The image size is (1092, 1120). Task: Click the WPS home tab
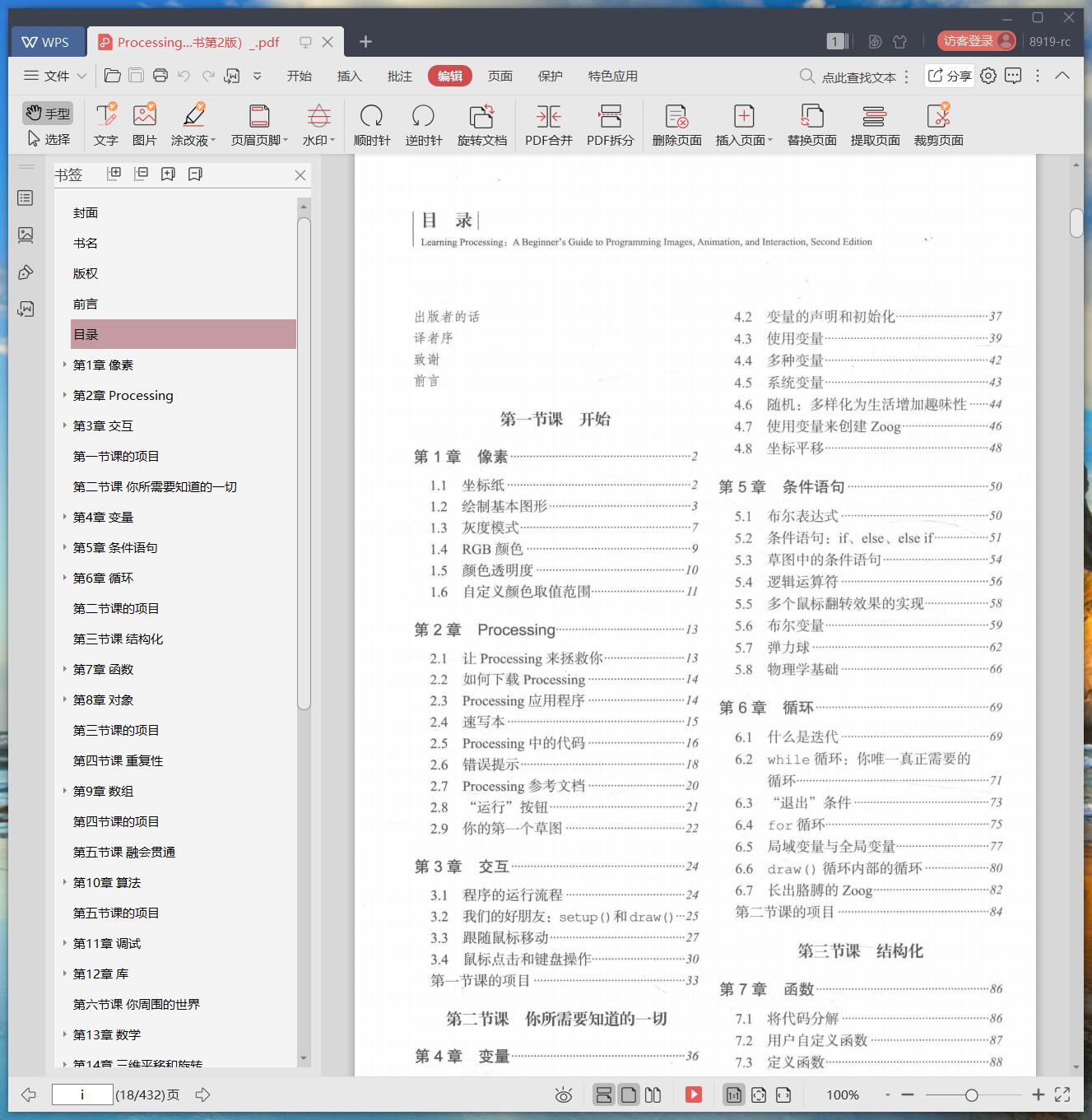[x=47, y=42]
